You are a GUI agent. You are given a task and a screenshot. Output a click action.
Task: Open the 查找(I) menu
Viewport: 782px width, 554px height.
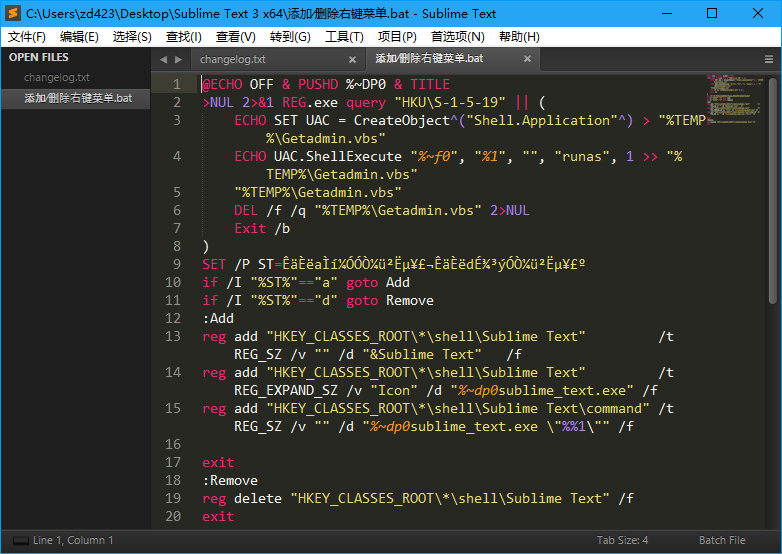coord(184,37)
